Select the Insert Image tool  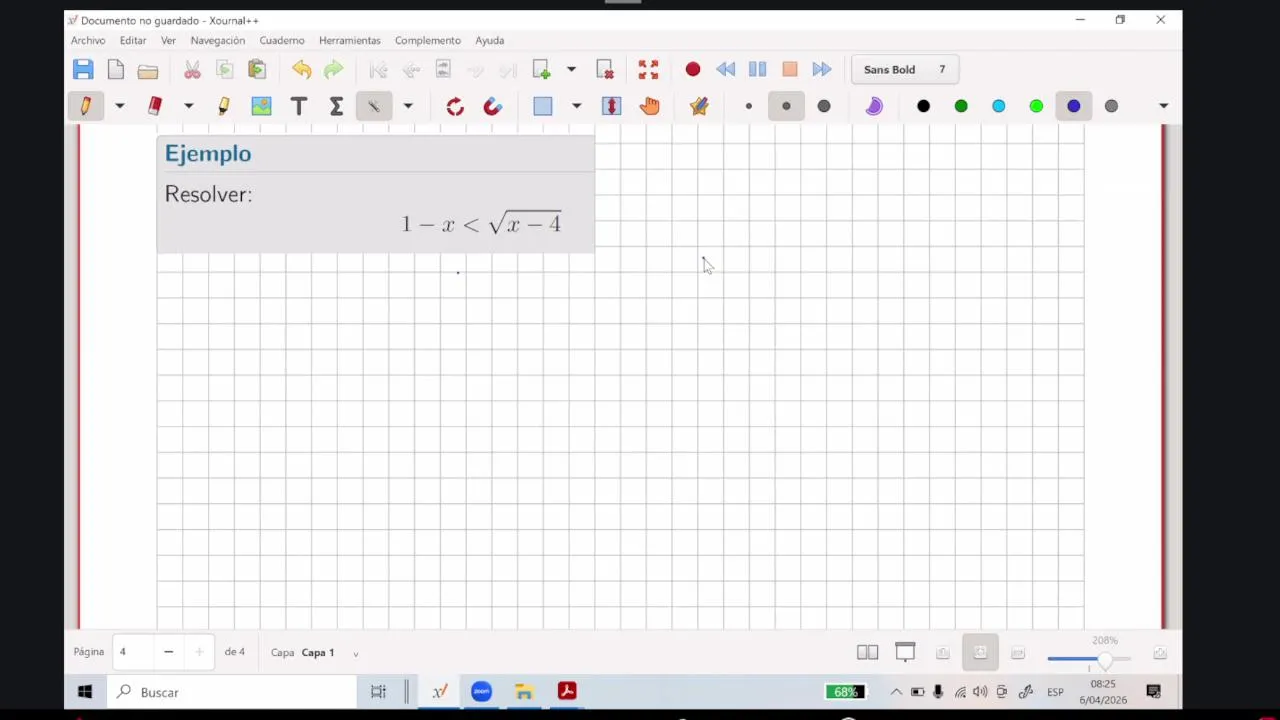[x=261, y=106]
